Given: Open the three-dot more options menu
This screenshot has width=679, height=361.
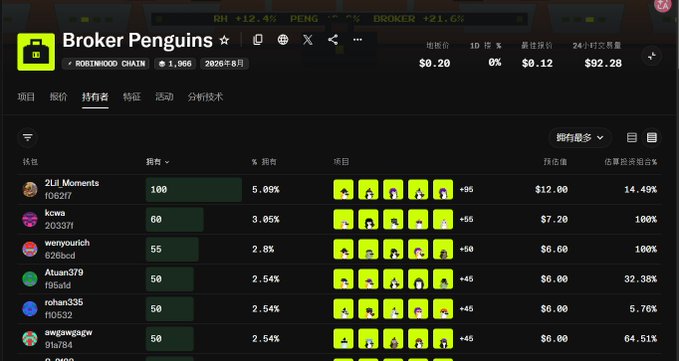Looking at the screenshot, I should click(x=357, y=40).
